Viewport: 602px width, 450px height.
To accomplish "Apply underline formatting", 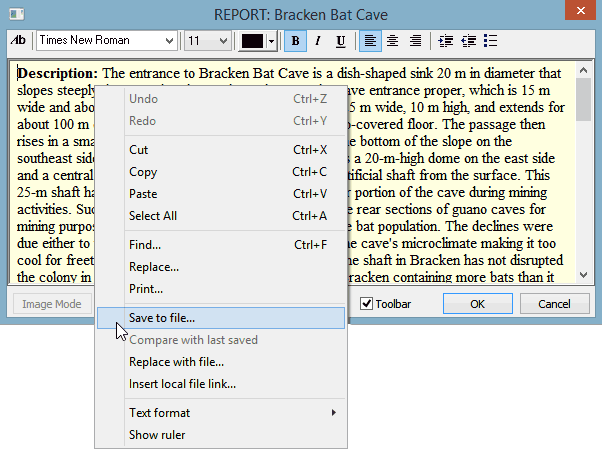I will (341, 41).
